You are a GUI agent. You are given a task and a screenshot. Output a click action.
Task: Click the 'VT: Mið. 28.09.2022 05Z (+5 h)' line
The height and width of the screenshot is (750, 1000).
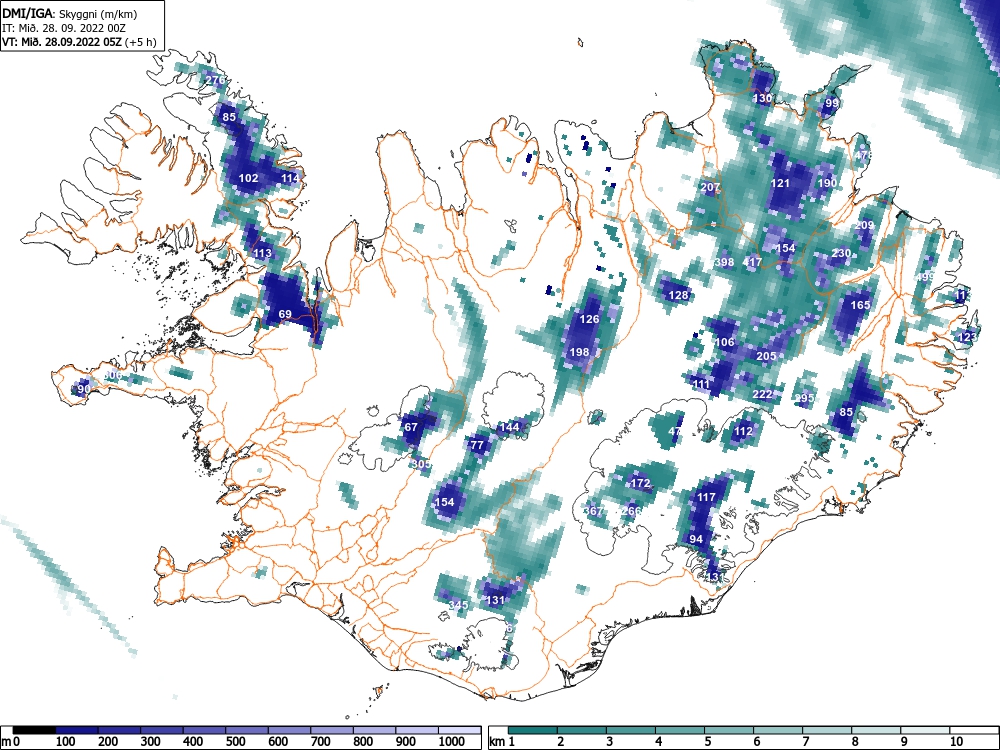pos(79,42)
